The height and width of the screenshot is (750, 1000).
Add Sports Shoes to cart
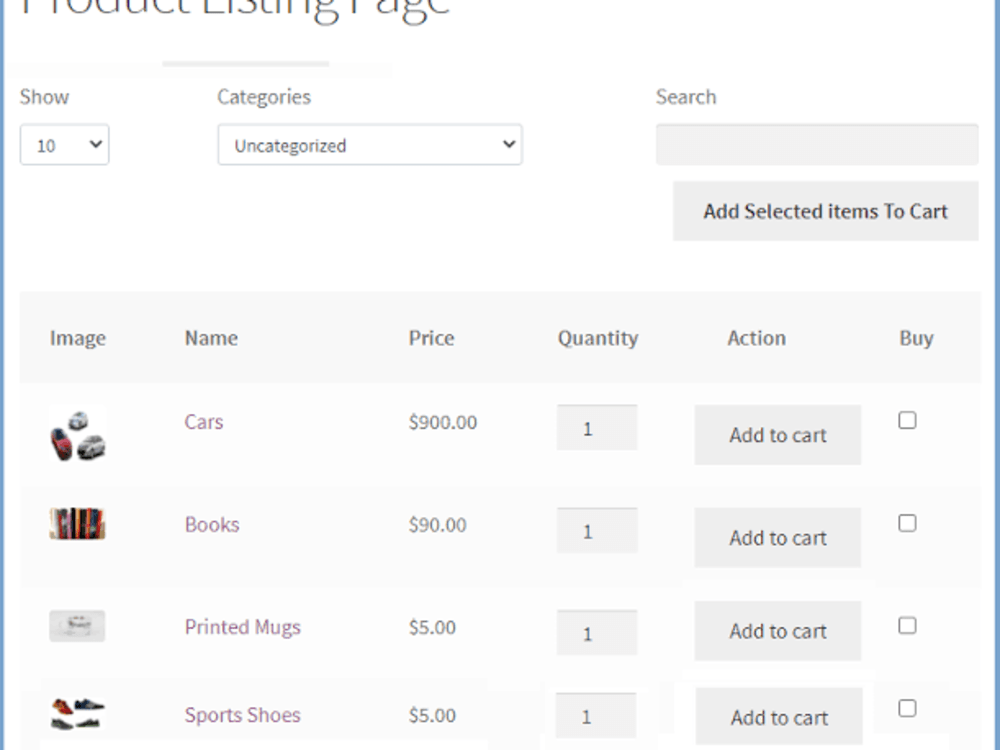[779, 717]
